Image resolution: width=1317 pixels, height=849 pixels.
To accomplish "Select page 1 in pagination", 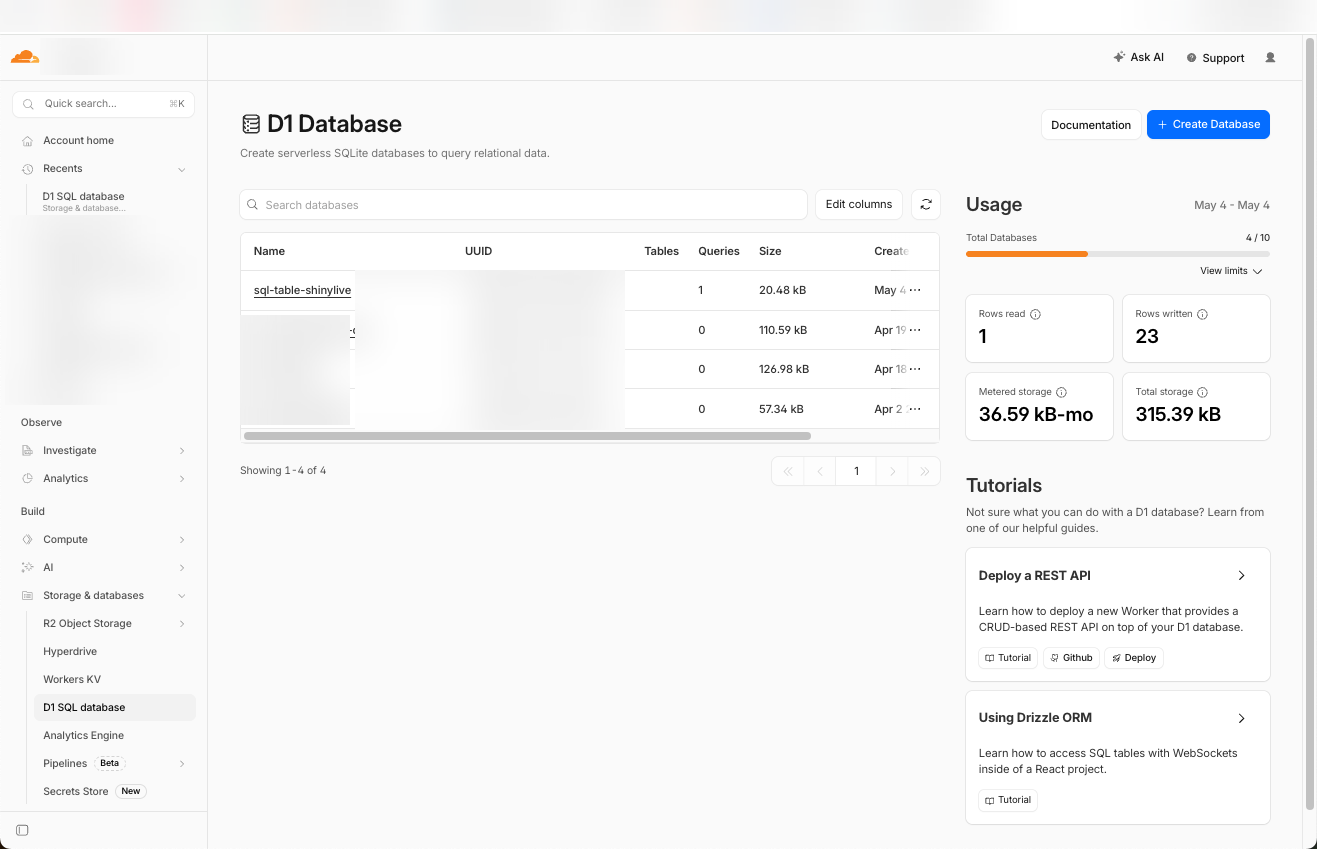I will tap(856, 471).
